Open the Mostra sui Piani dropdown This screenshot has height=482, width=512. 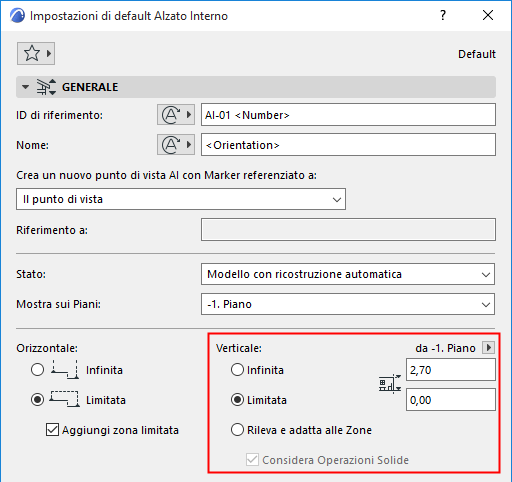348,304
